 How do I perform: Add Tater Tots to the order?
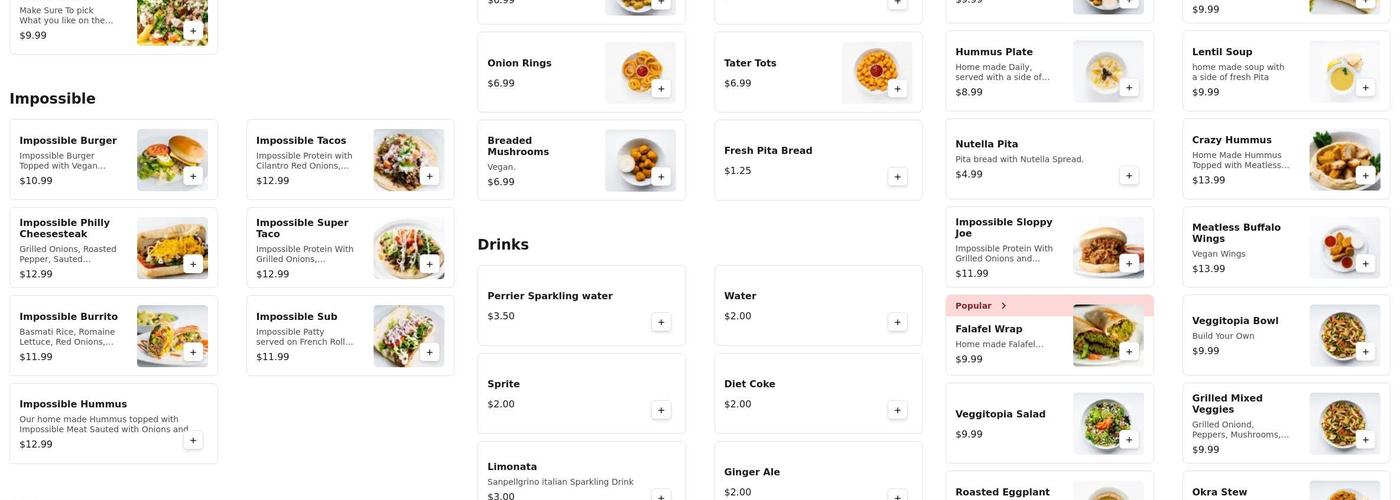tap(897, 88)
